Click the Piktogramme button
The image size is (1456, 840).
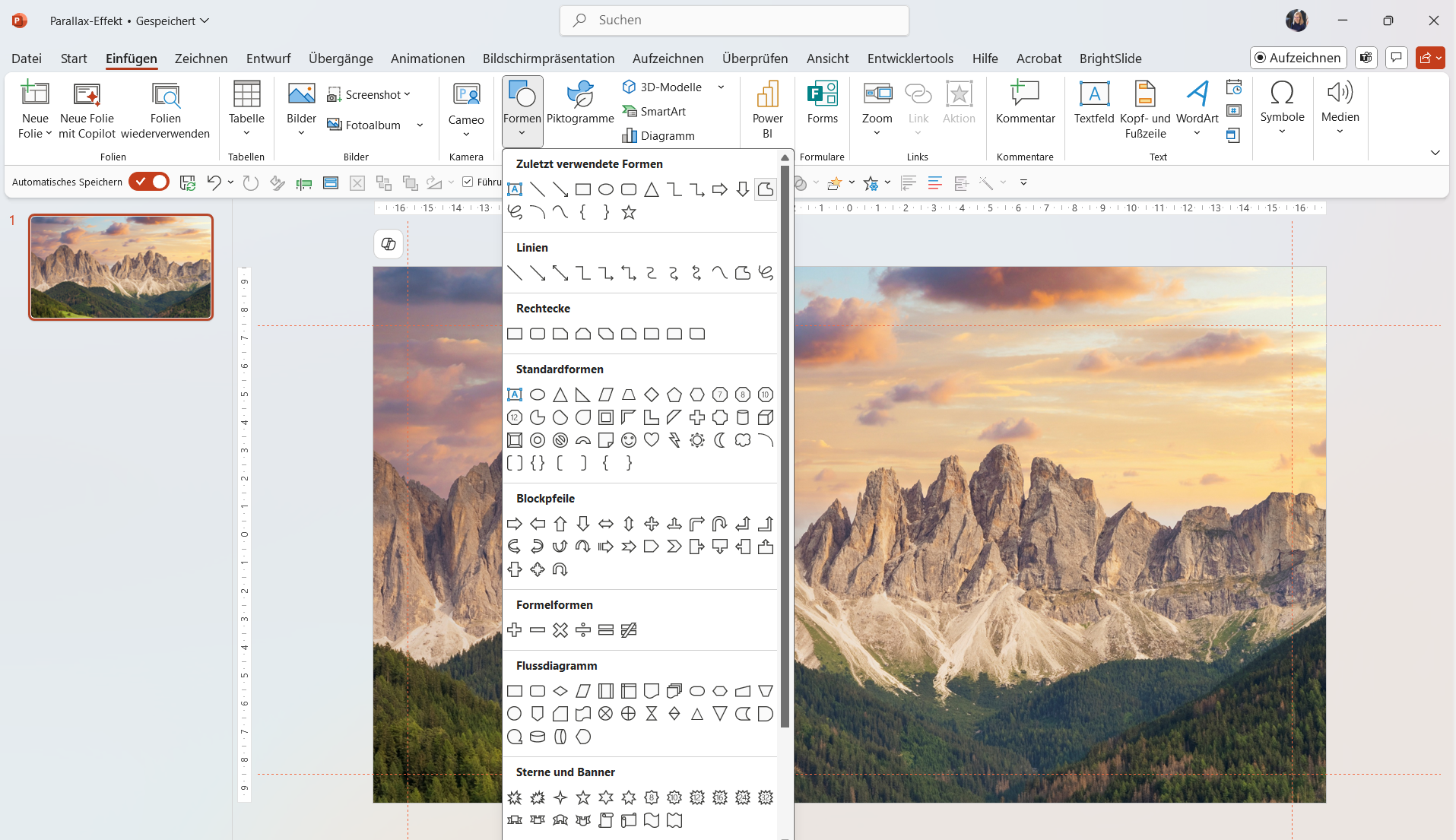tap(580, 103)
